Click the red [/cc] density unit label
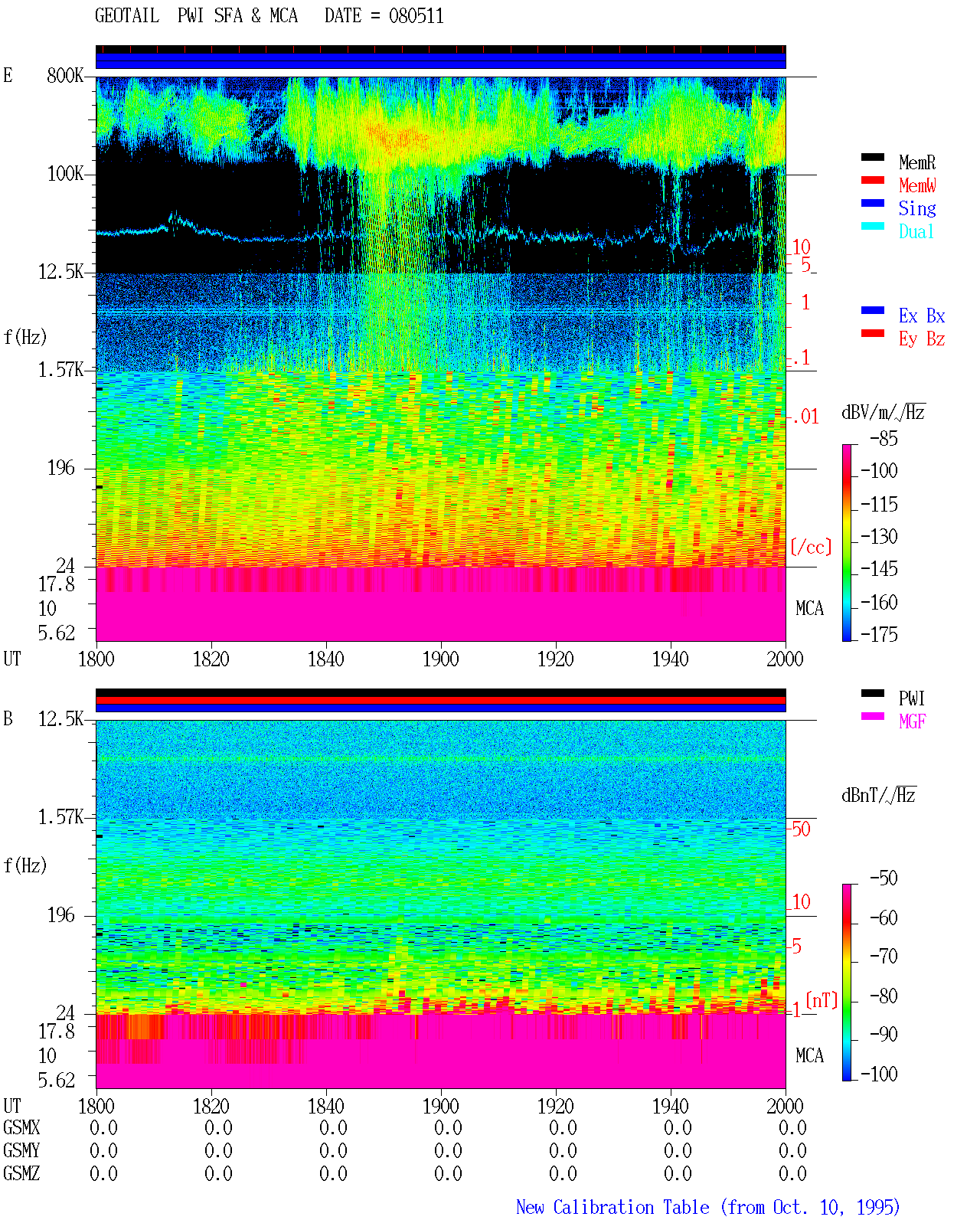 point(811,547)
